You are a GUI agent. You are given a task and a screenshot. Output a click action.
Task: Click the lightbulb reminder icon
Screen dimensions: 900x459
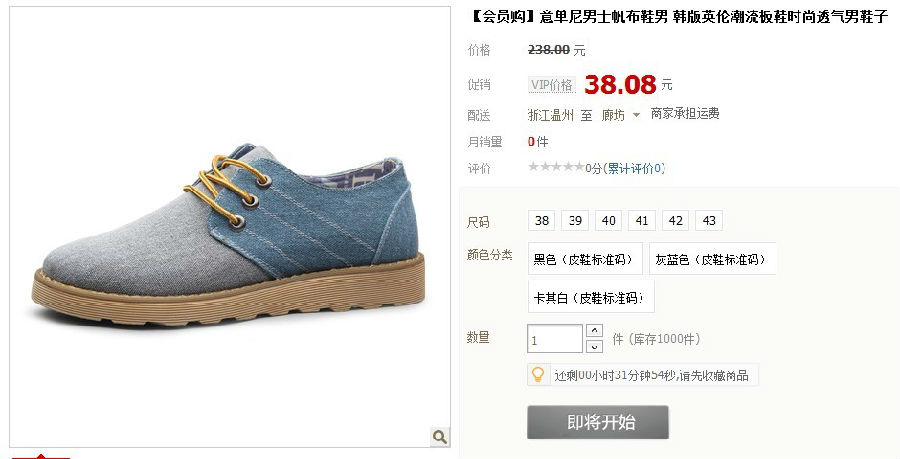(538, 375)
